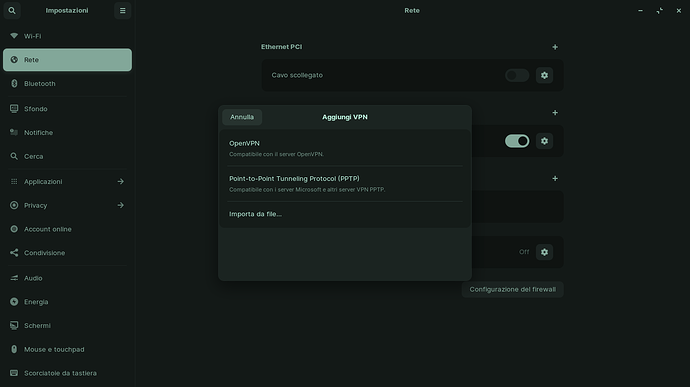Viewport: 690px width, 387px height.
Task: Open gear settings next to Off label
Action: [x=544, y=252]
